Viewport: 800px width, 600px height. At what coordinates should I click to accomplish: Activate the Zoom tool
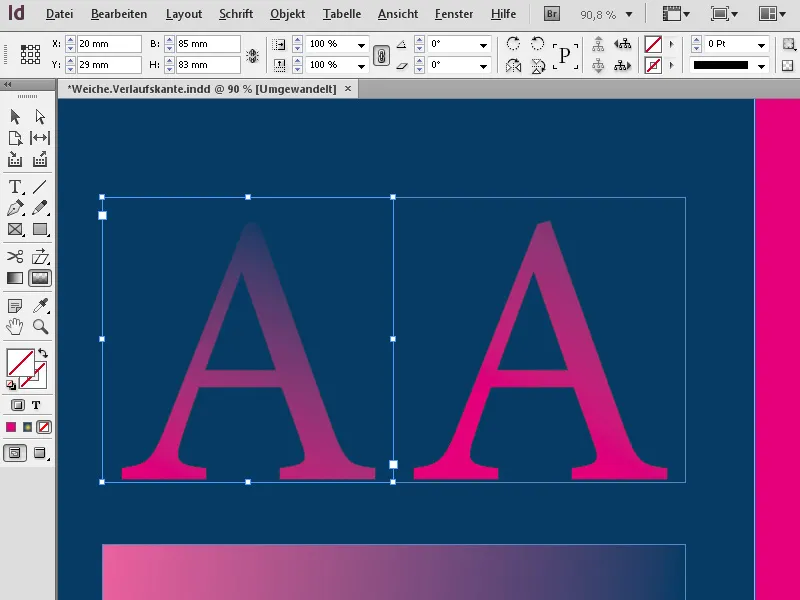[x=40, y=327]
